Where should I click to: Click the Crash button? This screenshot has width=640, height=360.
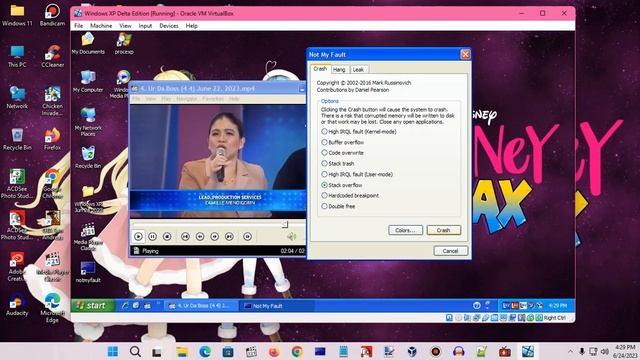444,230
